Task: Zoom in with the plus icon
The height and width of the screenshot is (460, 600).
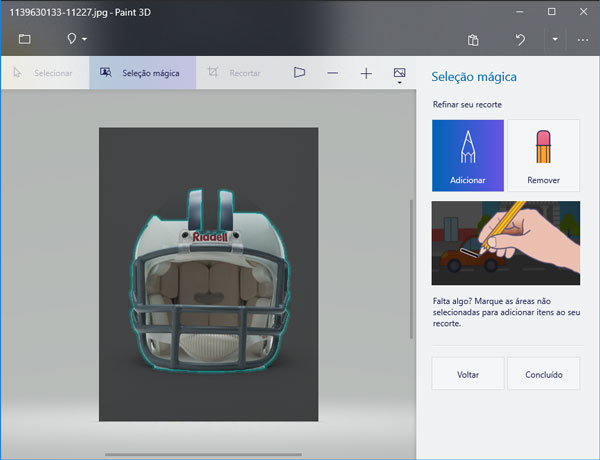Action: coord(366,73)
